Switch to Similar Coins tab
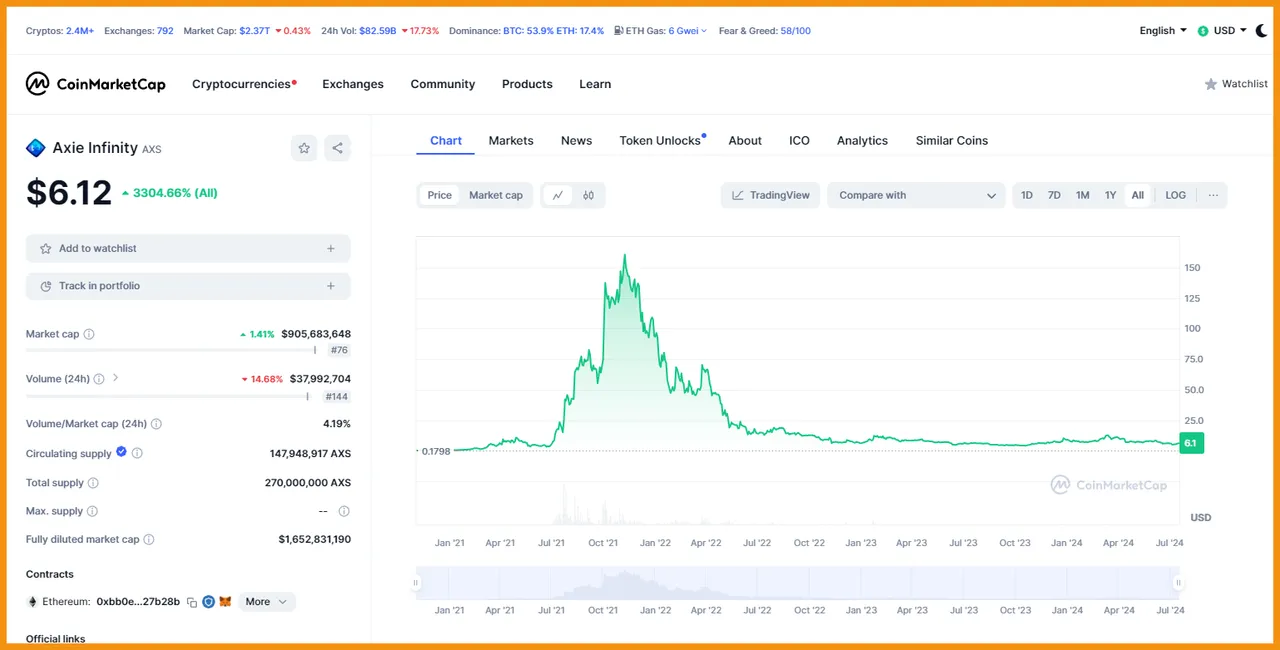1280x650 pixels. click(x=952, y=141)
